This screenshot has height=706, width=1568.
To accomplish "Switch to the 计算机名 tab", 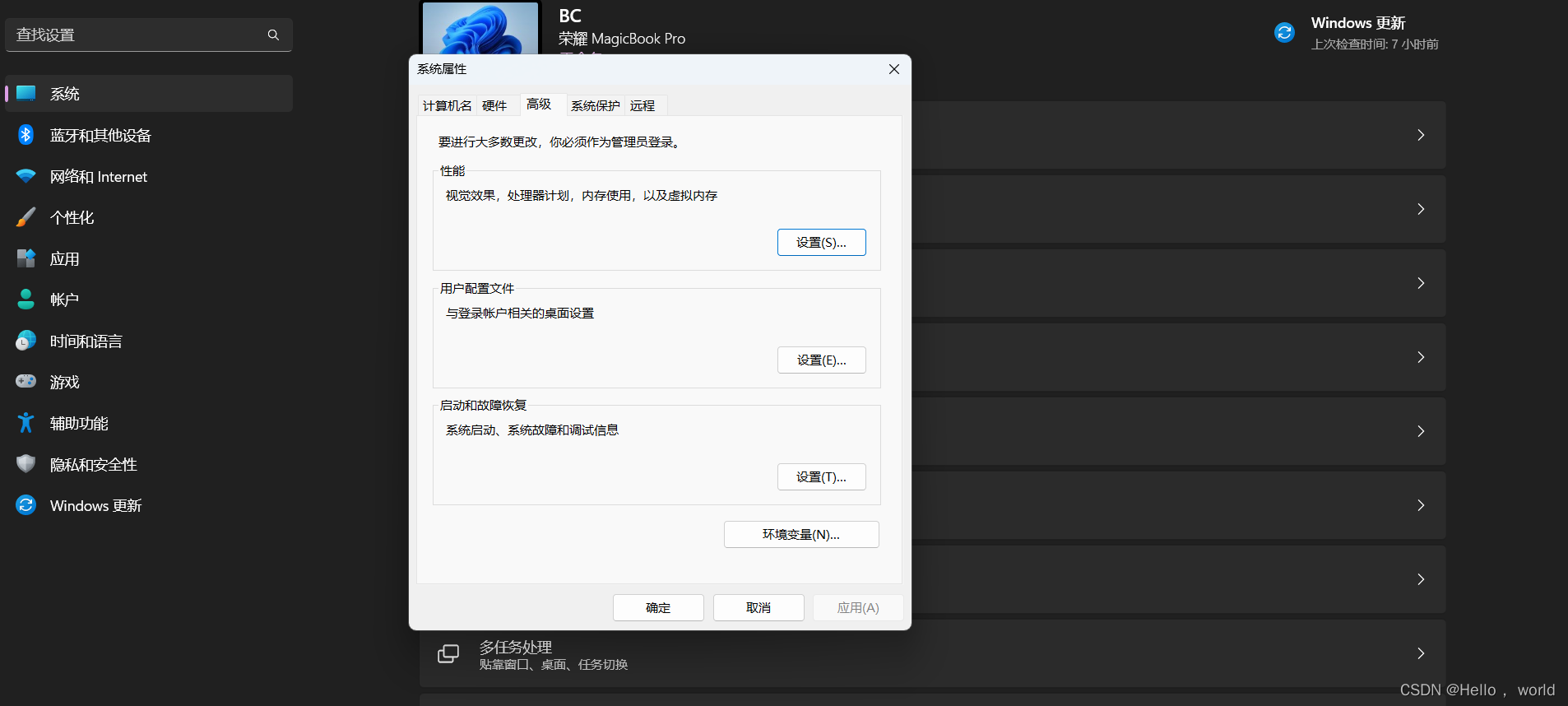I will [x=447, y=105].
